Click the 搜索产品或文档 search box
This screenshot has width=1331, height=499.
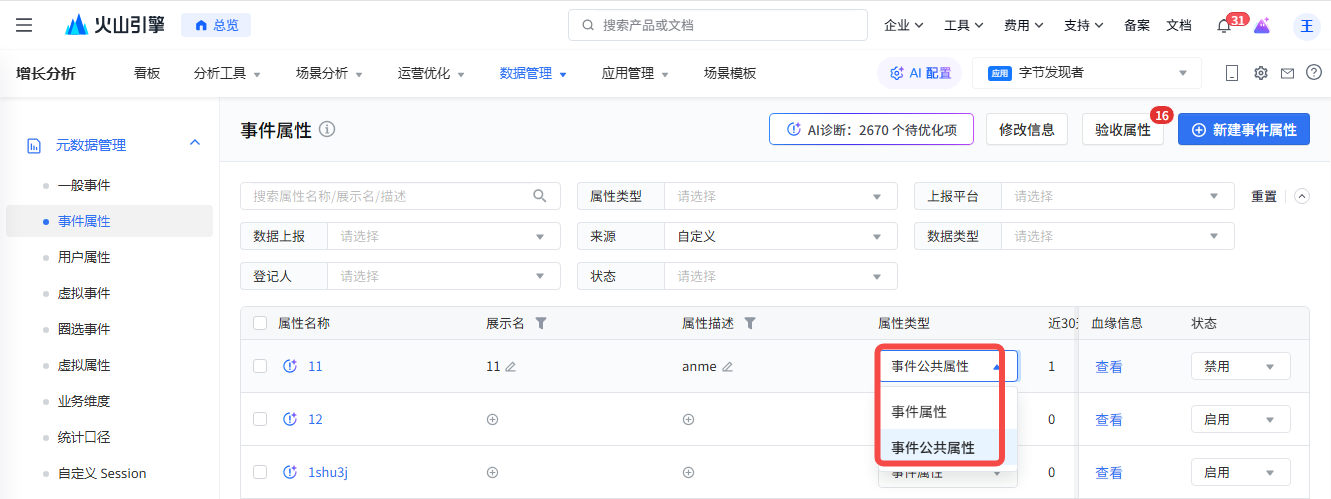click(718, 25)
